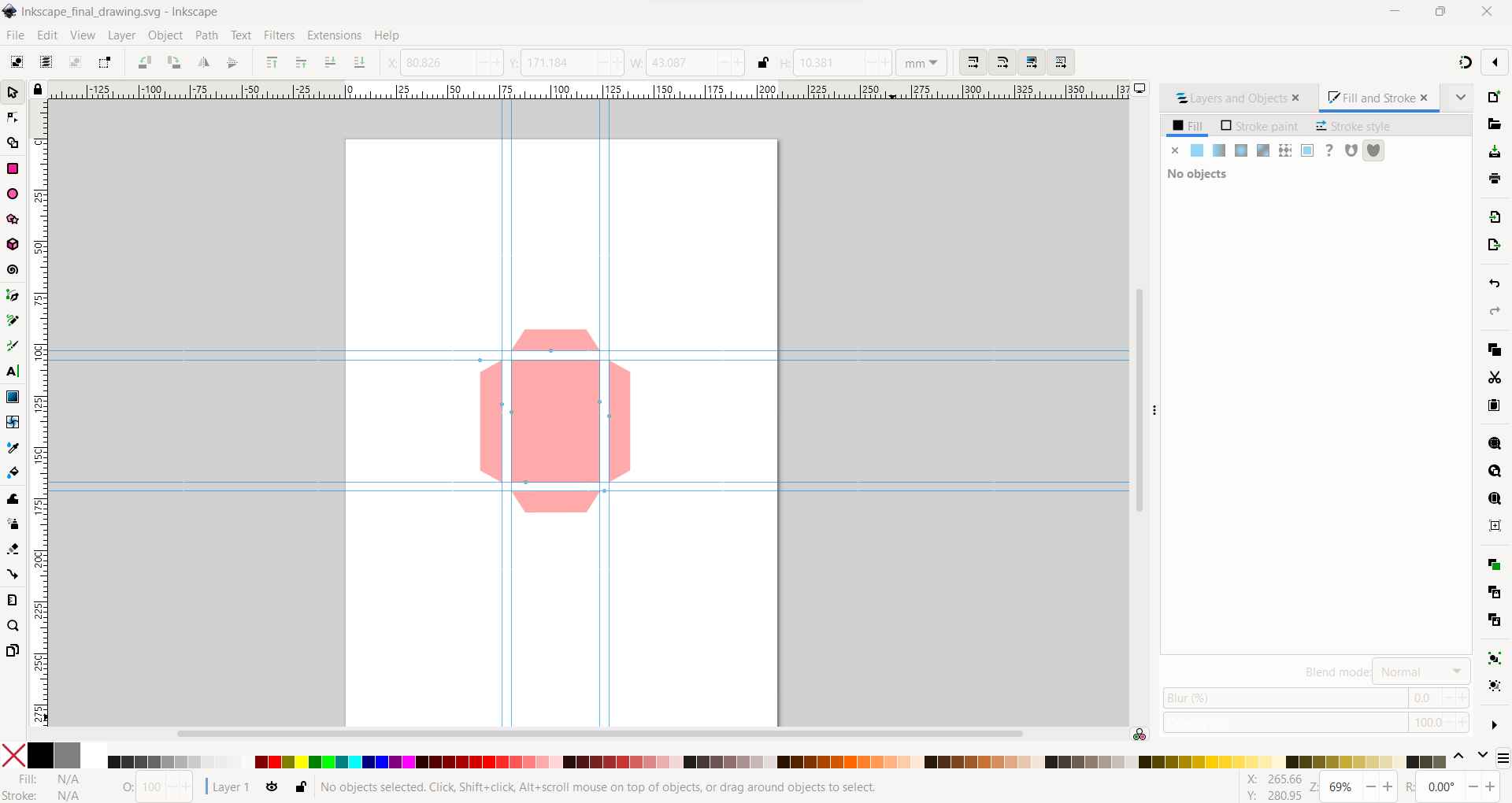This screenshot has height=803, width=1512.
Task: Activate the Node editing tool
Action: (13, 118)
